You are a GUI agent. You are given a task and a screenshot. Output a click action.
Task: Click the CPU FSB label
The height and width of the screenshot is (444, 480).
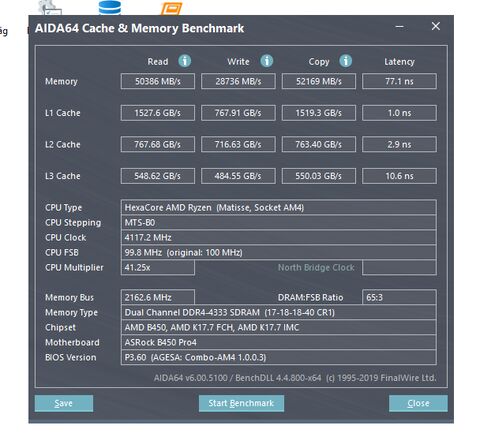(x=62, y=253)
